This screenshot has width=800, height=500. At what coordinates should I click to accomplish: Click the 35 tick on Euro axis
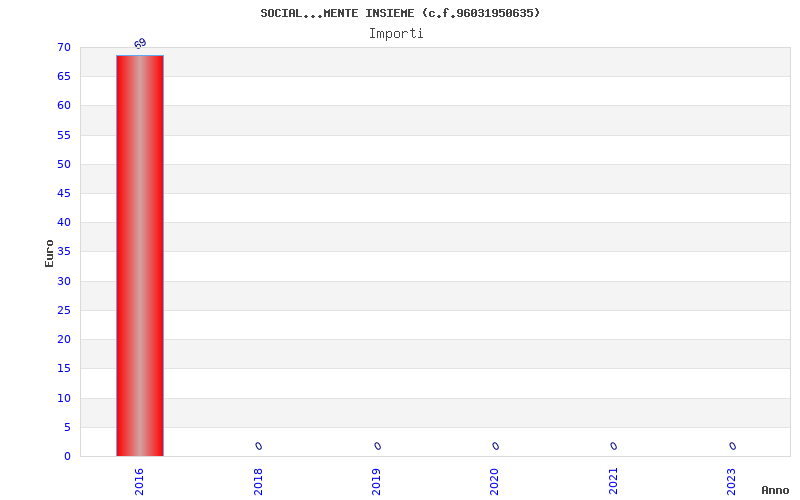tap(64, 252)
